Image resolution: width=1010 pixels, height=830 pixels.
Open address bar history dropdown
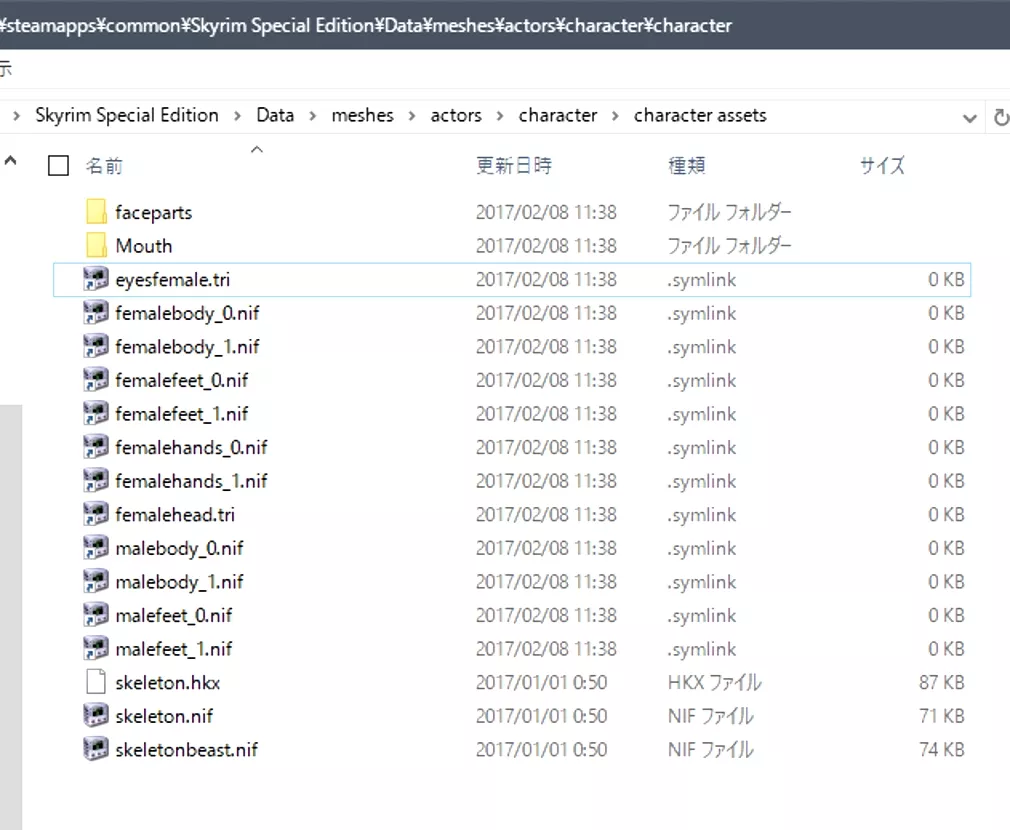969,118
